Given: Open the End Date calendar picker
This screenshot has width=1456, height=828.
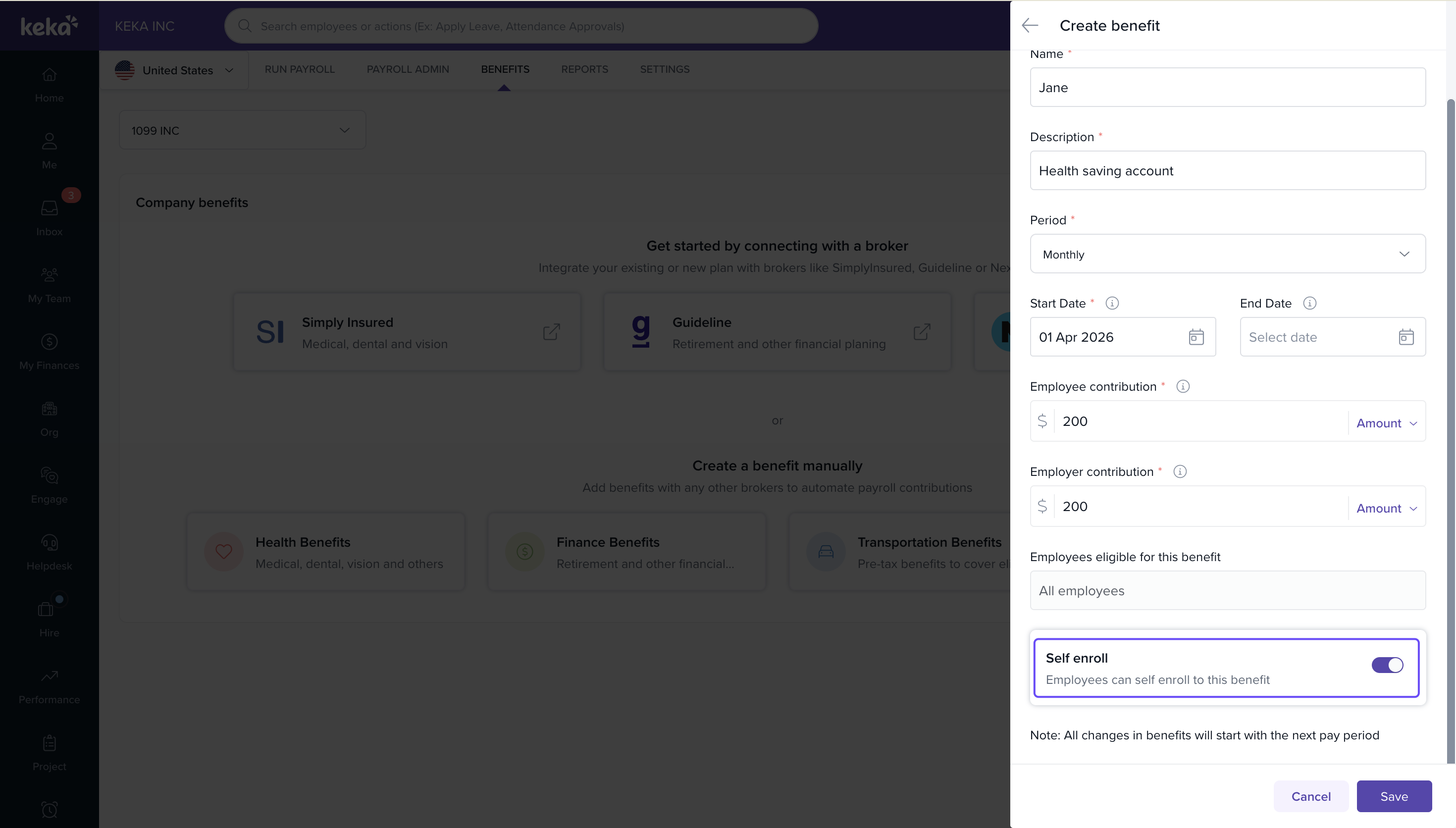Looking at the screenshot, I should click(x=1405, y=337).
